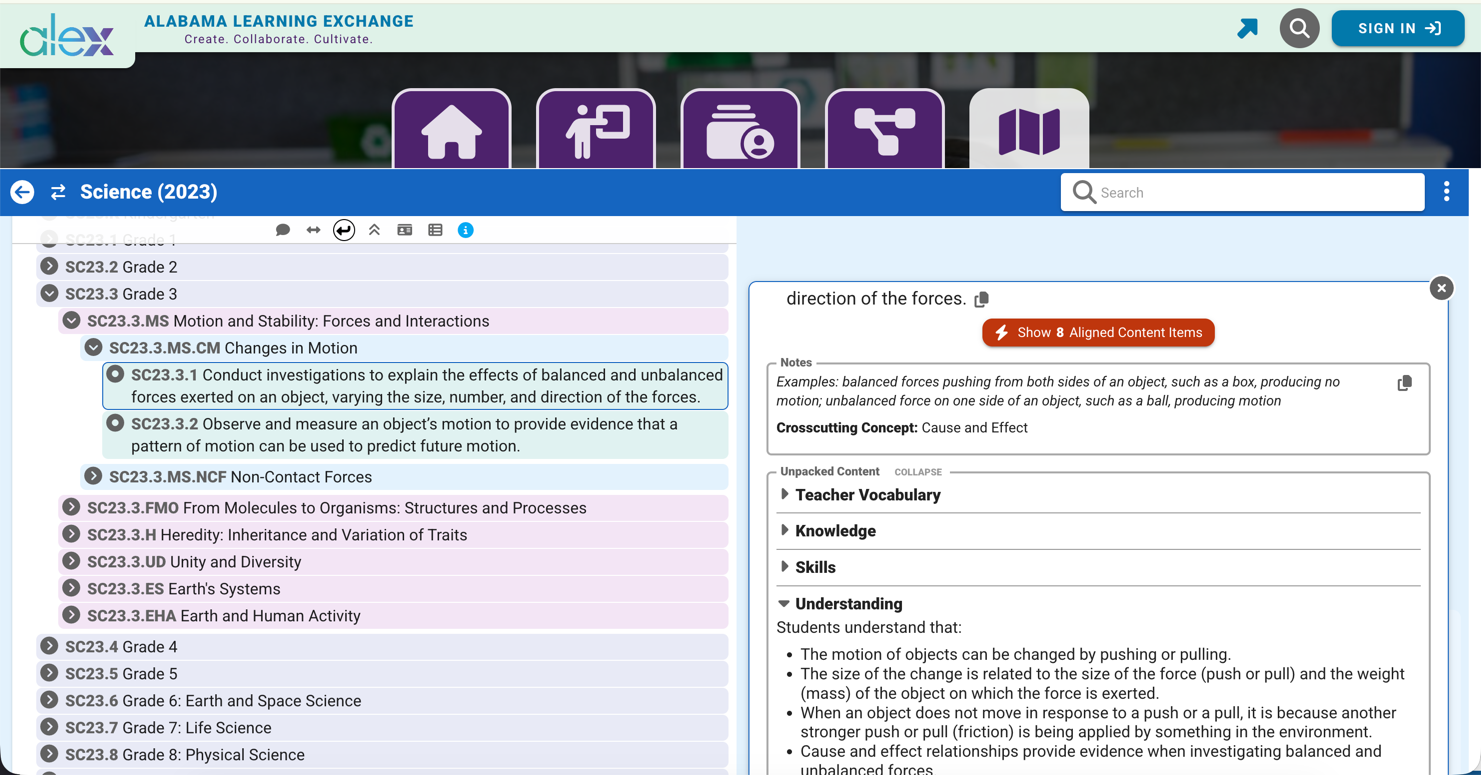
Task: Expand SC23.7 Grade 7: Life Science
Action: point(49,727)
